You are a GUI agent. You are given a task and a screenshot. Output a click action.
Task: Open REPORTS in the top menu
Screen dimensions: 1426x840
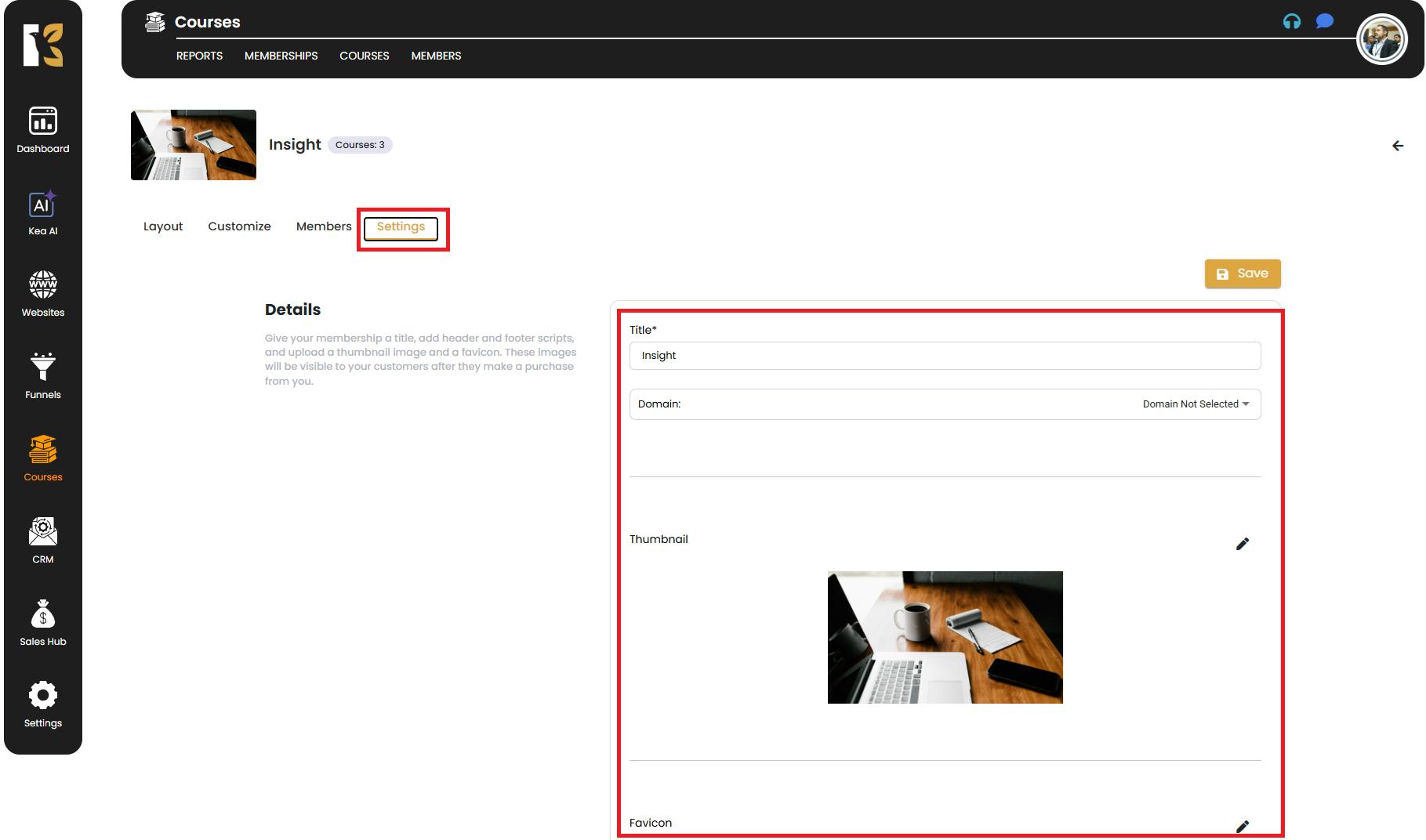199,56
